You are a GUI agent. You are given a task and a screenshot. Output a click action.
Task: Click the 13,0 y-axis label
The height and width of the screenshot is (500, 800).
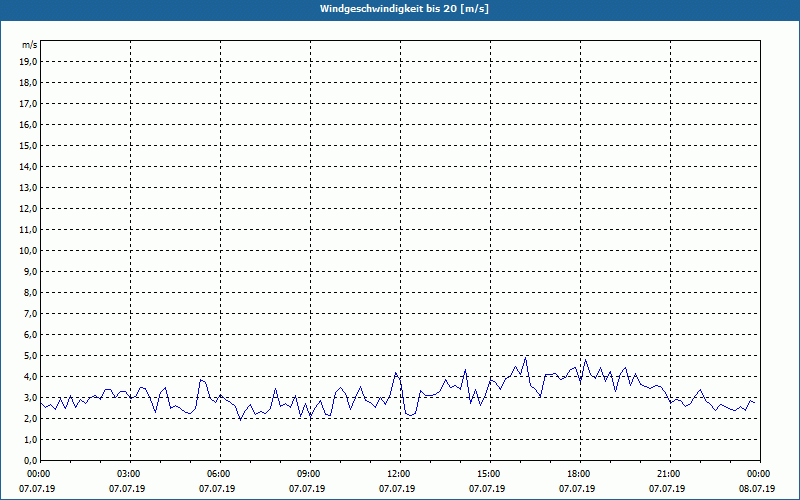pyautogui.click(x=29, y=188)
